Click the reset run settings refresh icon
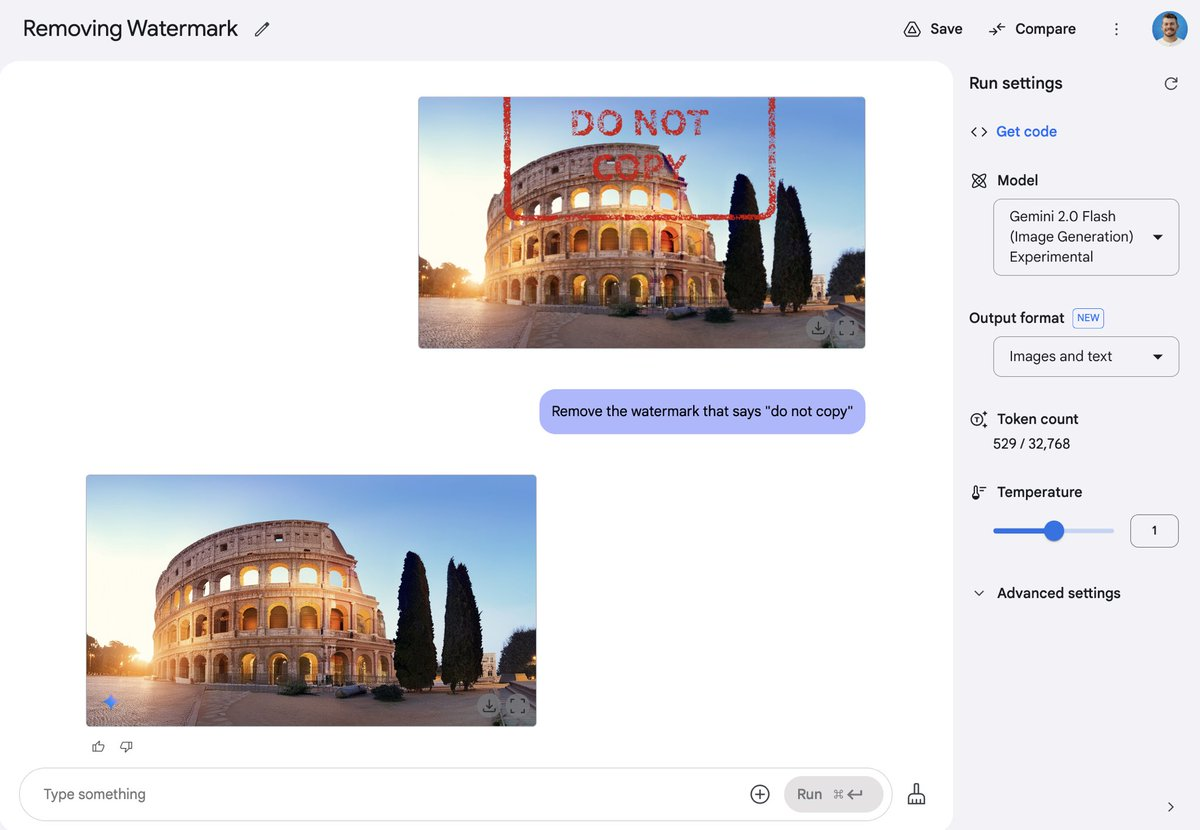The width and height of the screenshot is (1200, 830). 1171,84
